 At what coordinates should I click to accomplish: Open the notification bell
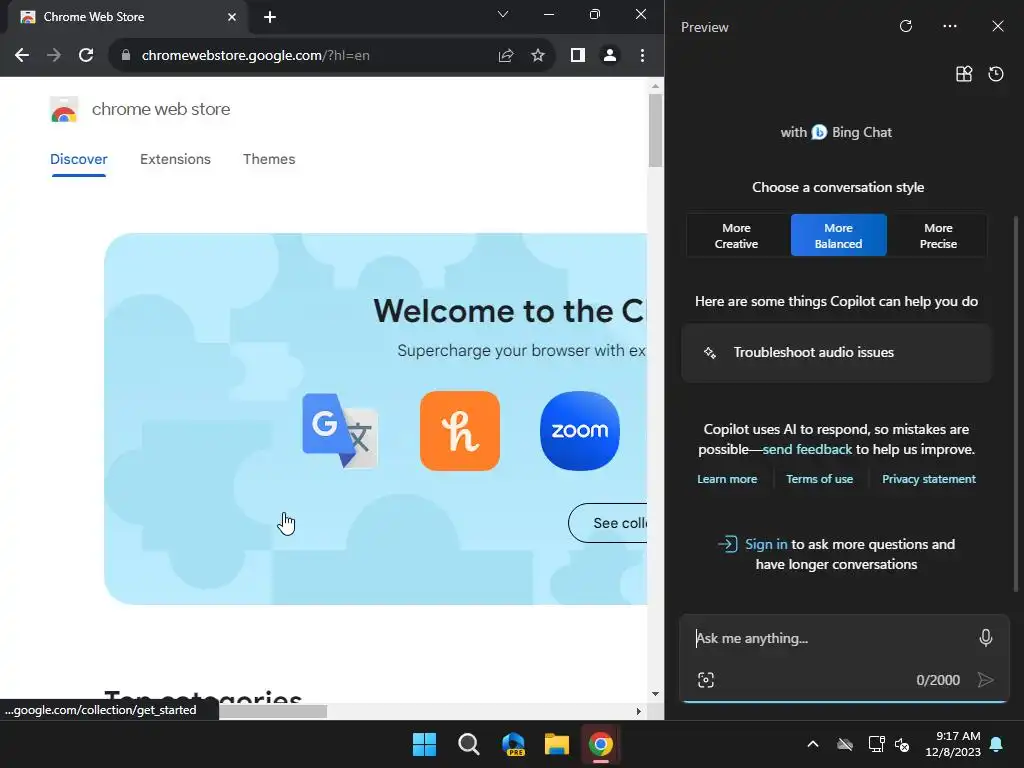pos(997,744)
